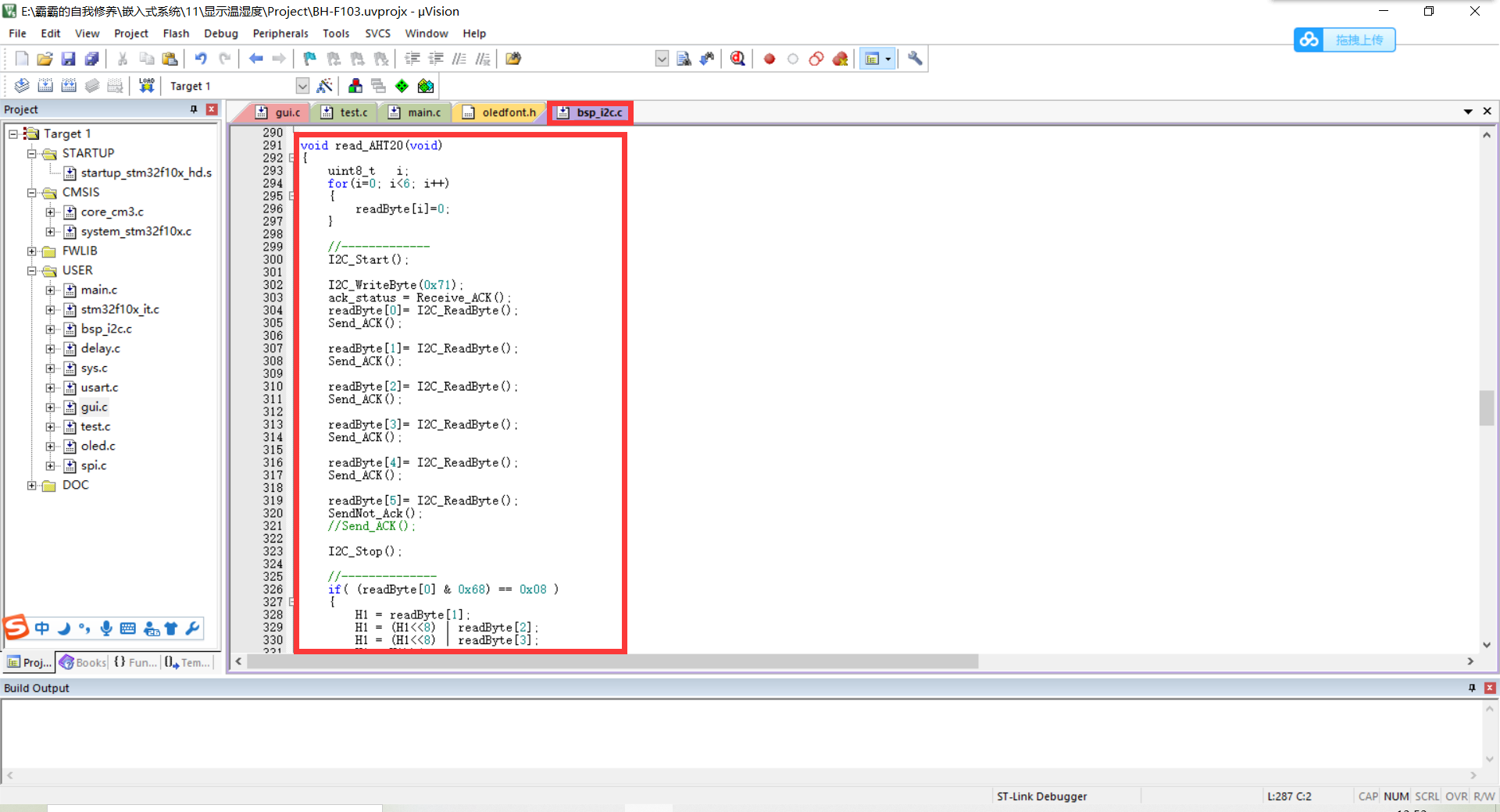1500x812 pixels.
Task: Pin the Build Output panel
Action: (x=1472, y=688)
